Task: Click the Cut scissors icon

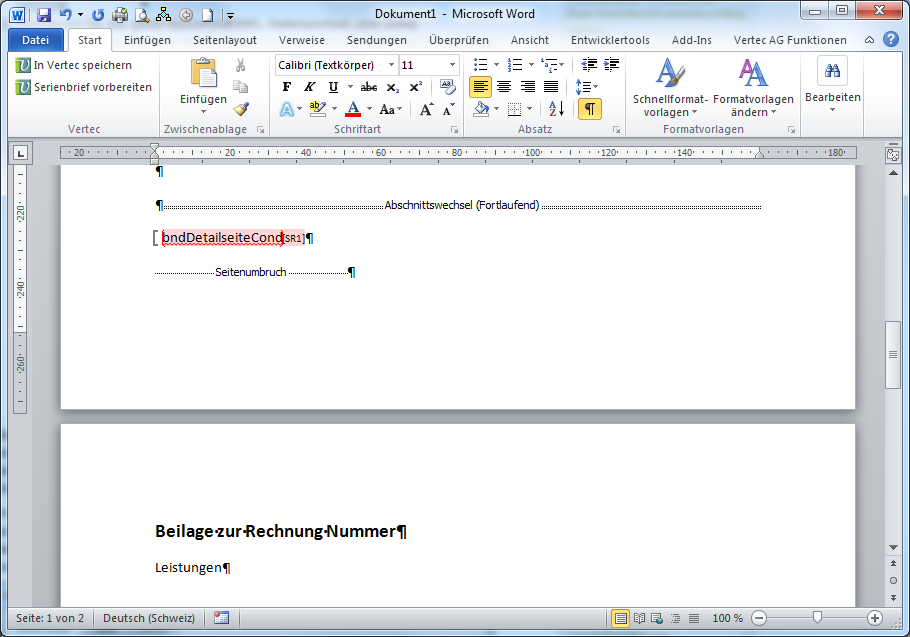Action: [240, 65]
